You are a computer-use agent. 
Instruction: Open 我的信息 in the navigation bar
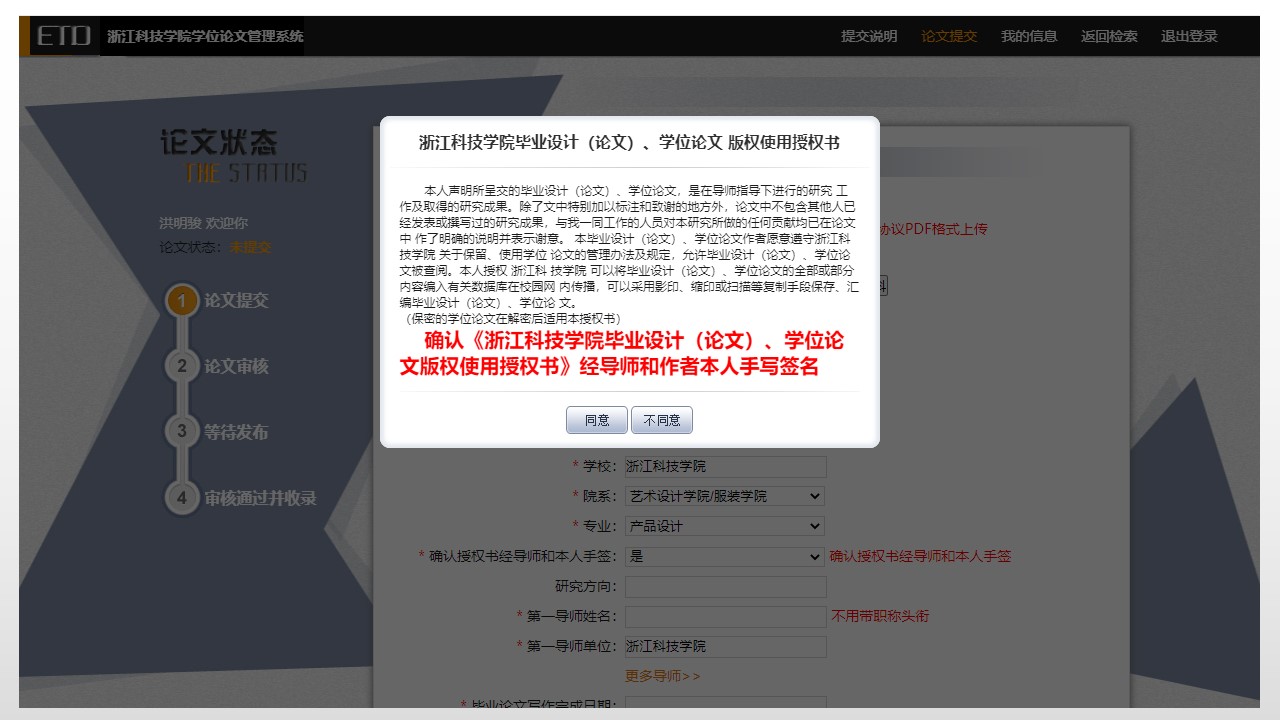click(x=1029, y=36)
